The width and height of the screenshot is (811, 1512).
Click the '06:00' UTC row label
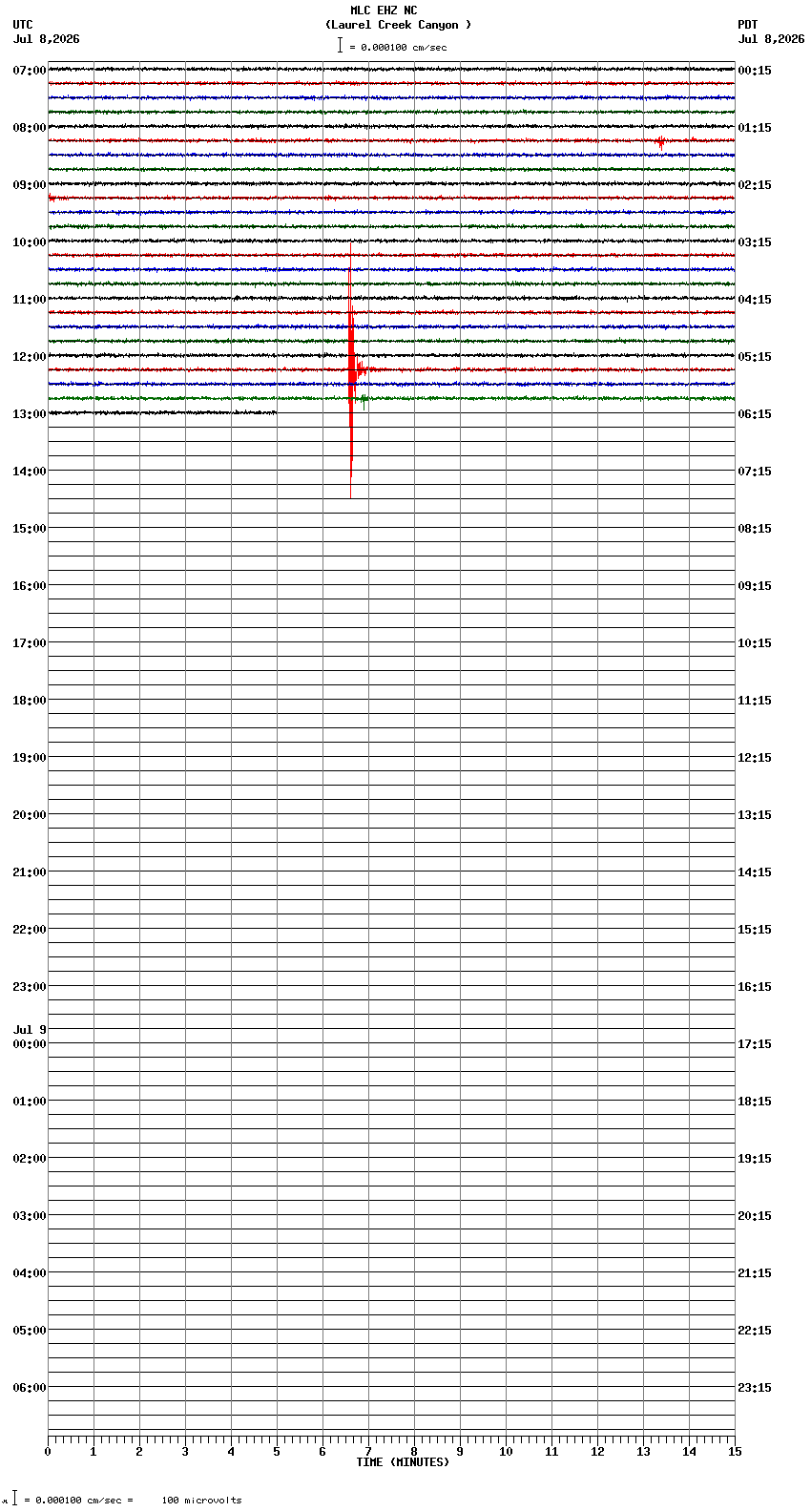click(30, 1387)
